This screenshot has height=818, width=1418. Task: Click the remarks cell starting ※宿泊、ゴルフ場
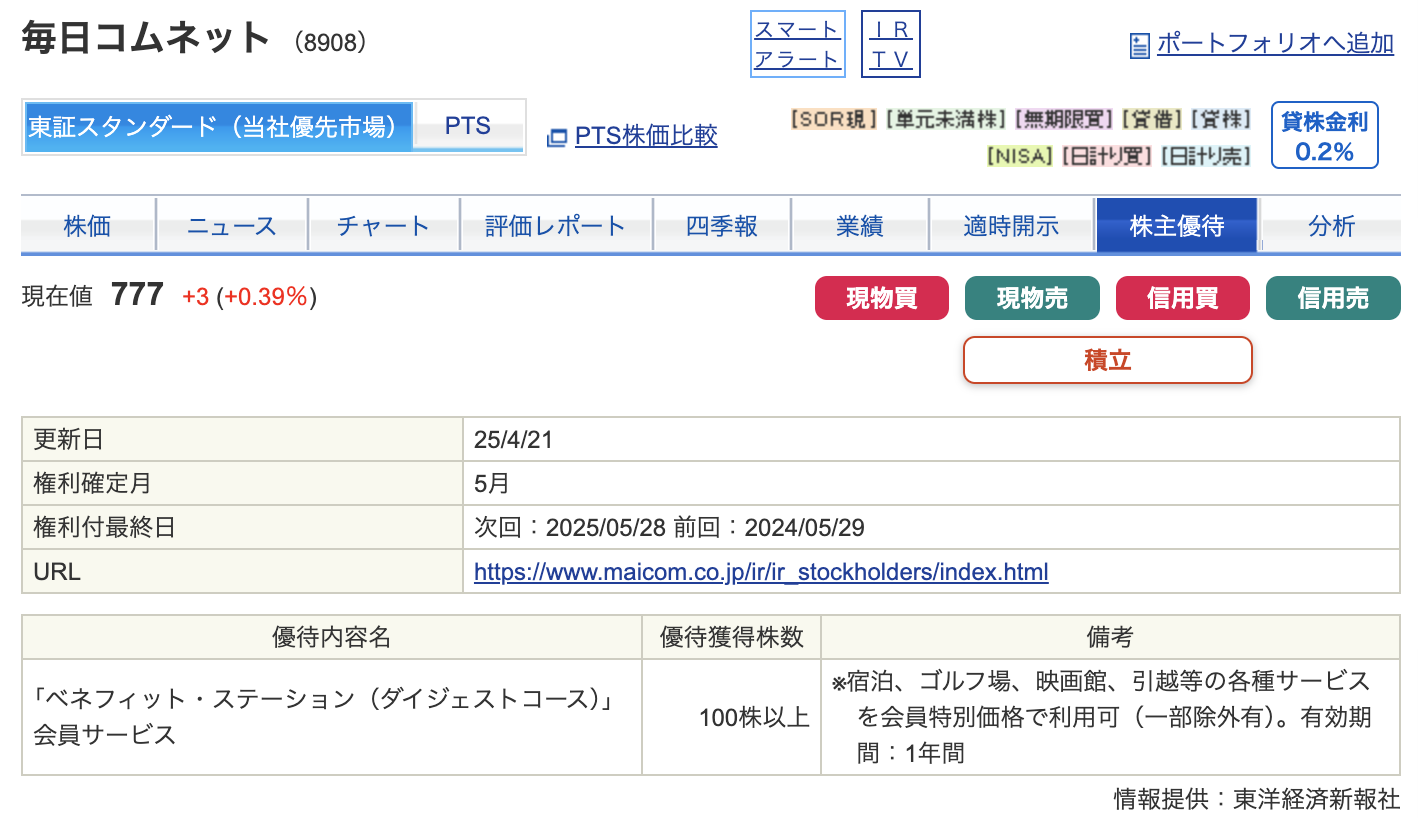point(1110,717)
